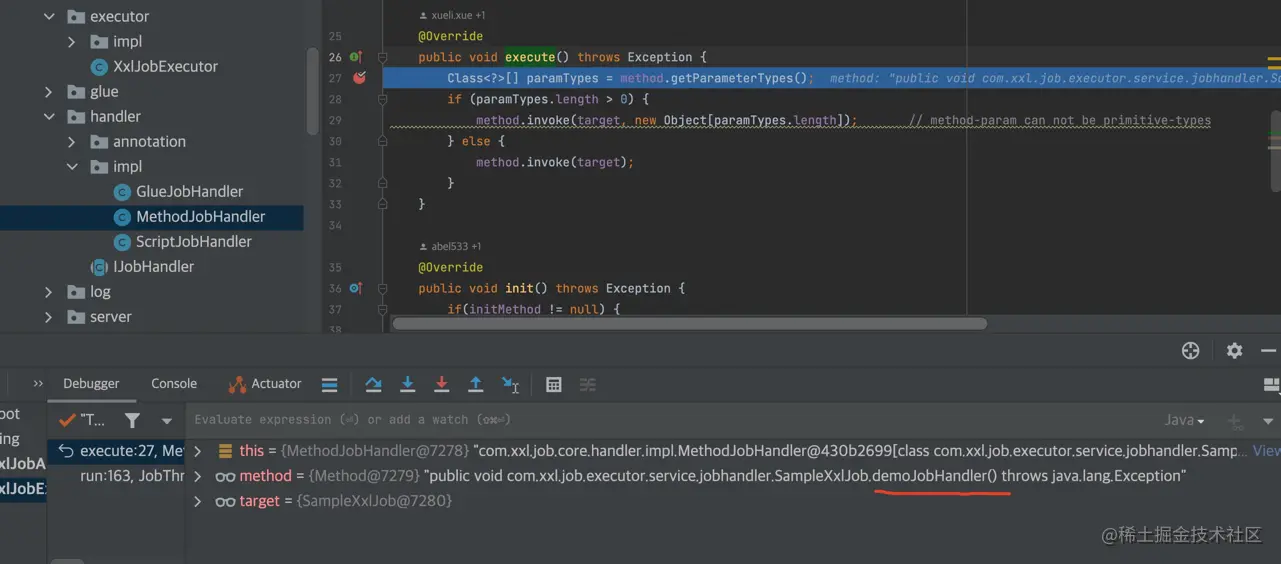Screen dimensions: 1281x564
Task: Expand the executor impl folder
Action: pyautogui.click(x=72, y=42)
